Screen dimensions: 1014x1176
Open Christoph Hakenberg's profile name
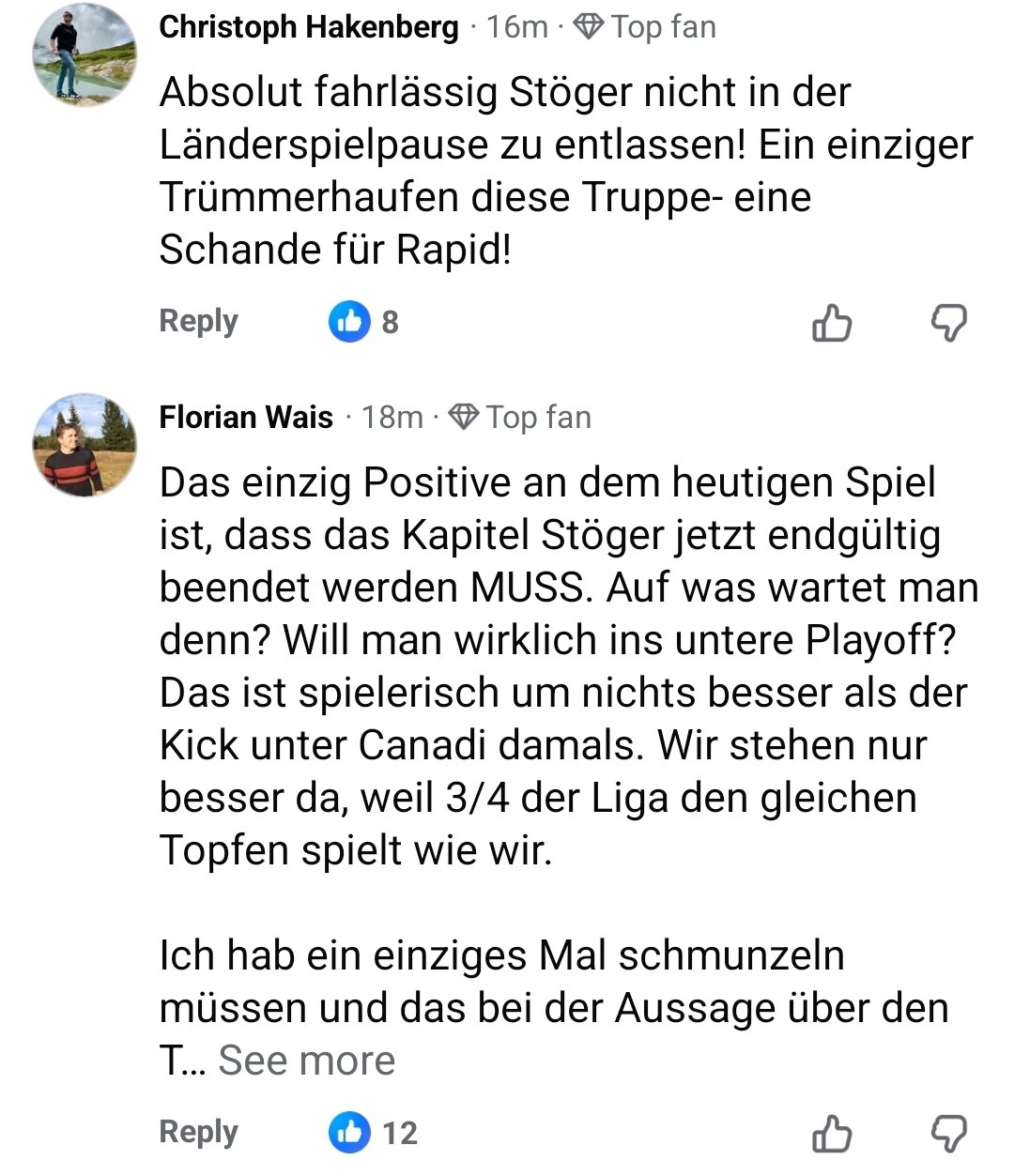[x=309, y=27]
